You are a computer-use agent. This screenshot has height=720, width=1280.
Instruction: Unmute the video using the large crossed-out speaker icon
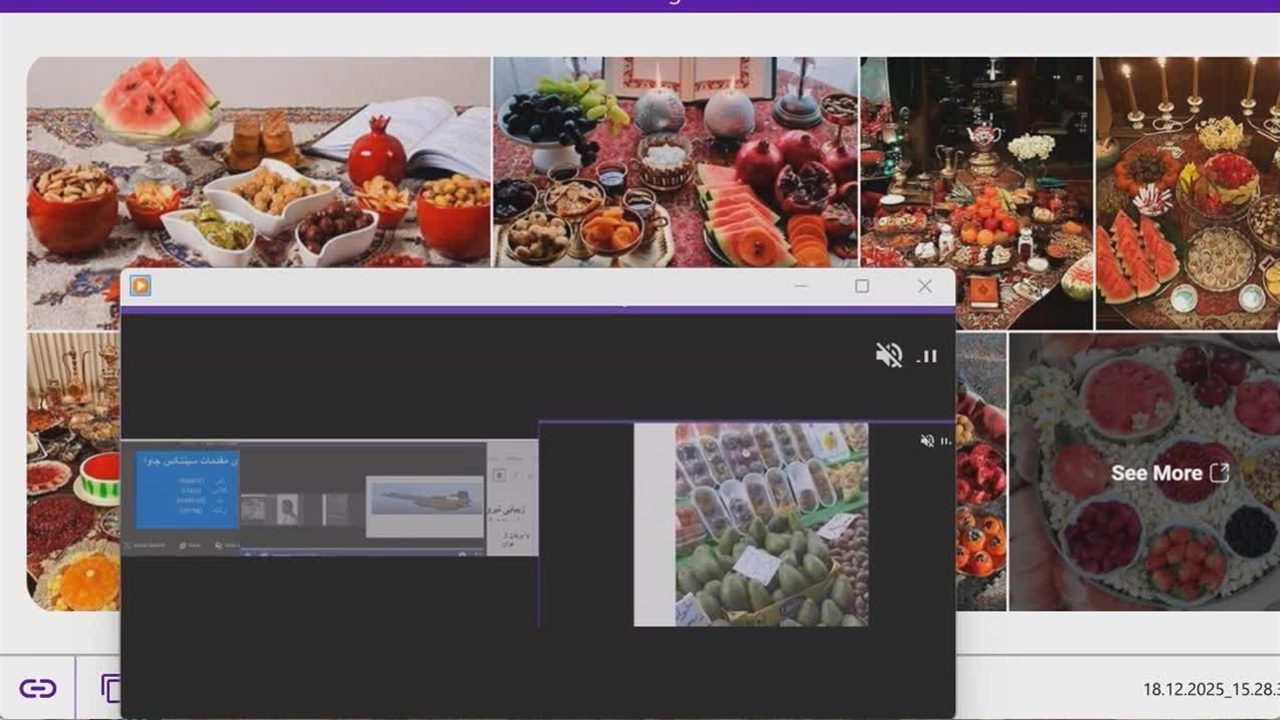pos(888,355)
